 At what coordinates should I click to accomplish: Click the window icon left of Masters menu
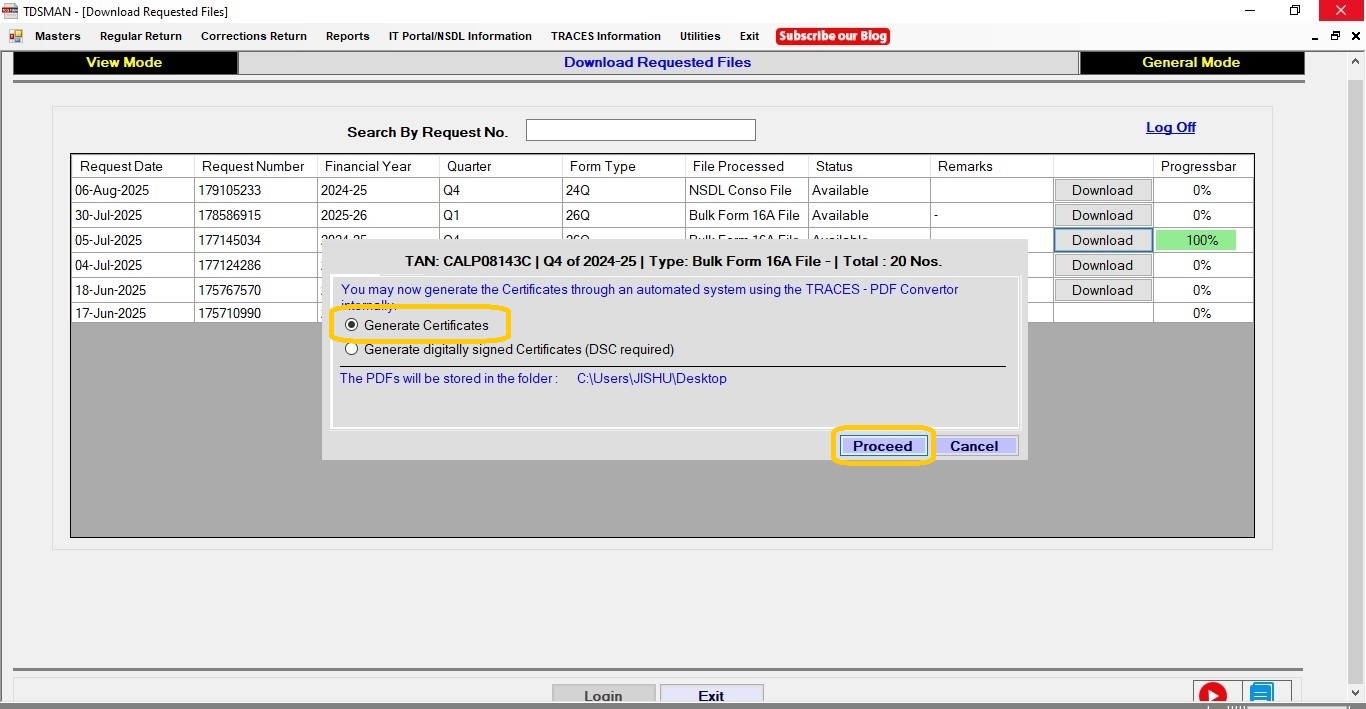[16, 36]
